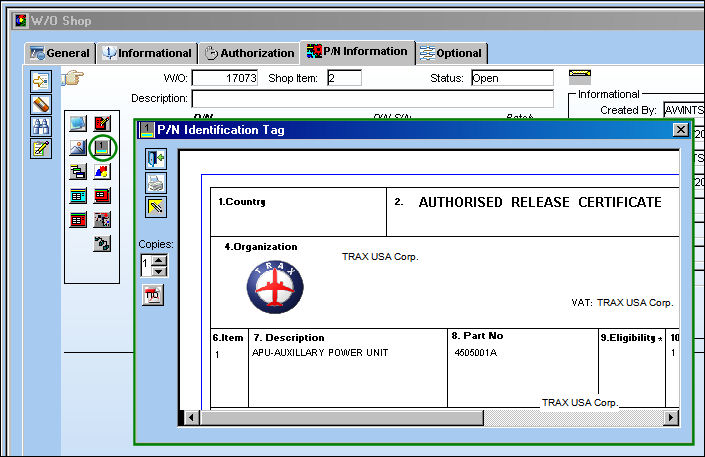Screen dimensions: 705x457
Task: Click the part number 4505001A
Action: click(476, 353)
